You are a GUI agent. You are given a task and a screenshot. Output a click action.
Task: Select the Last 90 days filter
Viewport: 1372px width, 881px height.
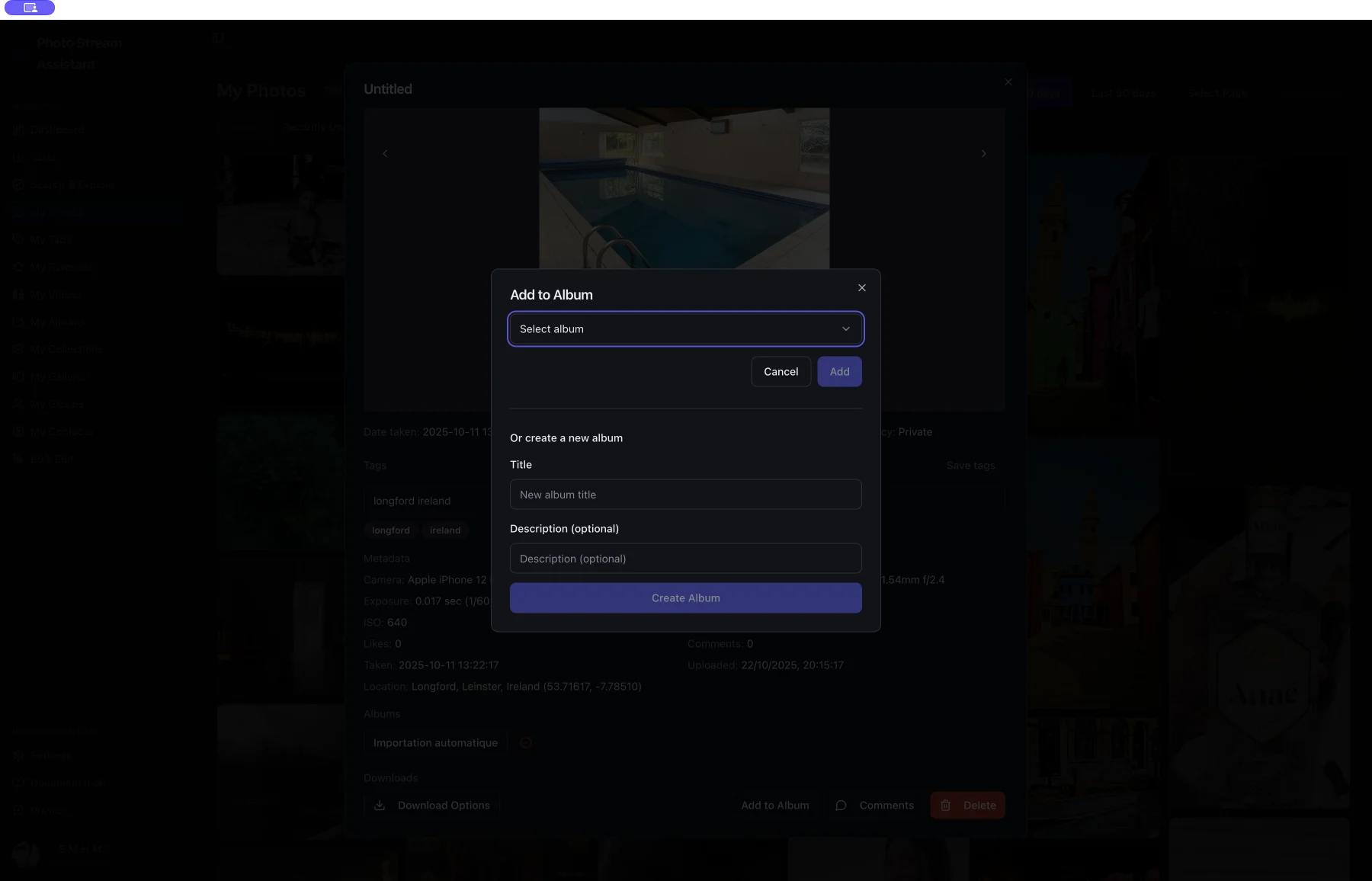pyautogui.click(x=1124, y=93)
